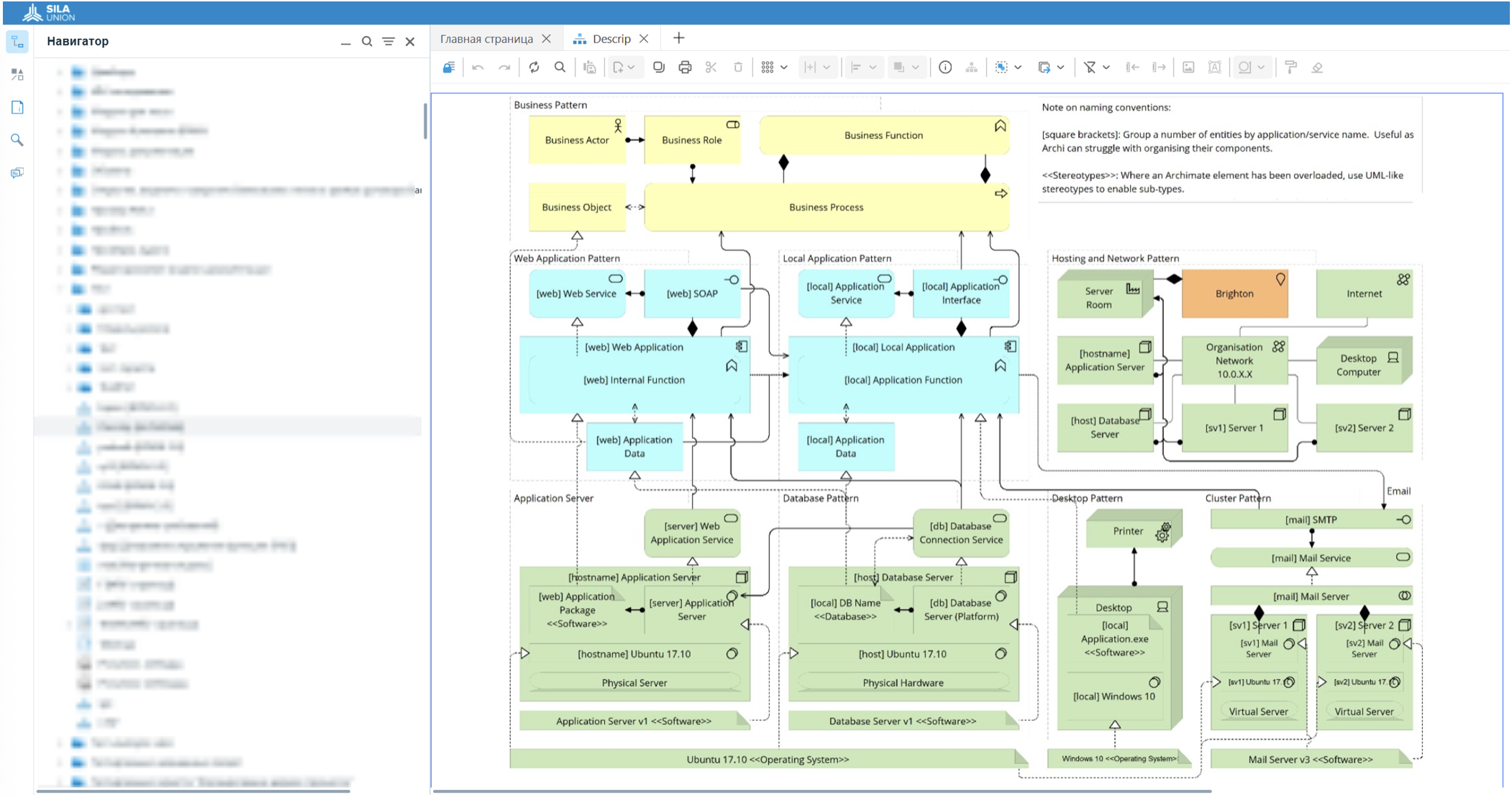The width and height of the screenshot is (1512, 797).
Task: Click the eraser icon in toolbar
Action: (x=1317, y=68)
